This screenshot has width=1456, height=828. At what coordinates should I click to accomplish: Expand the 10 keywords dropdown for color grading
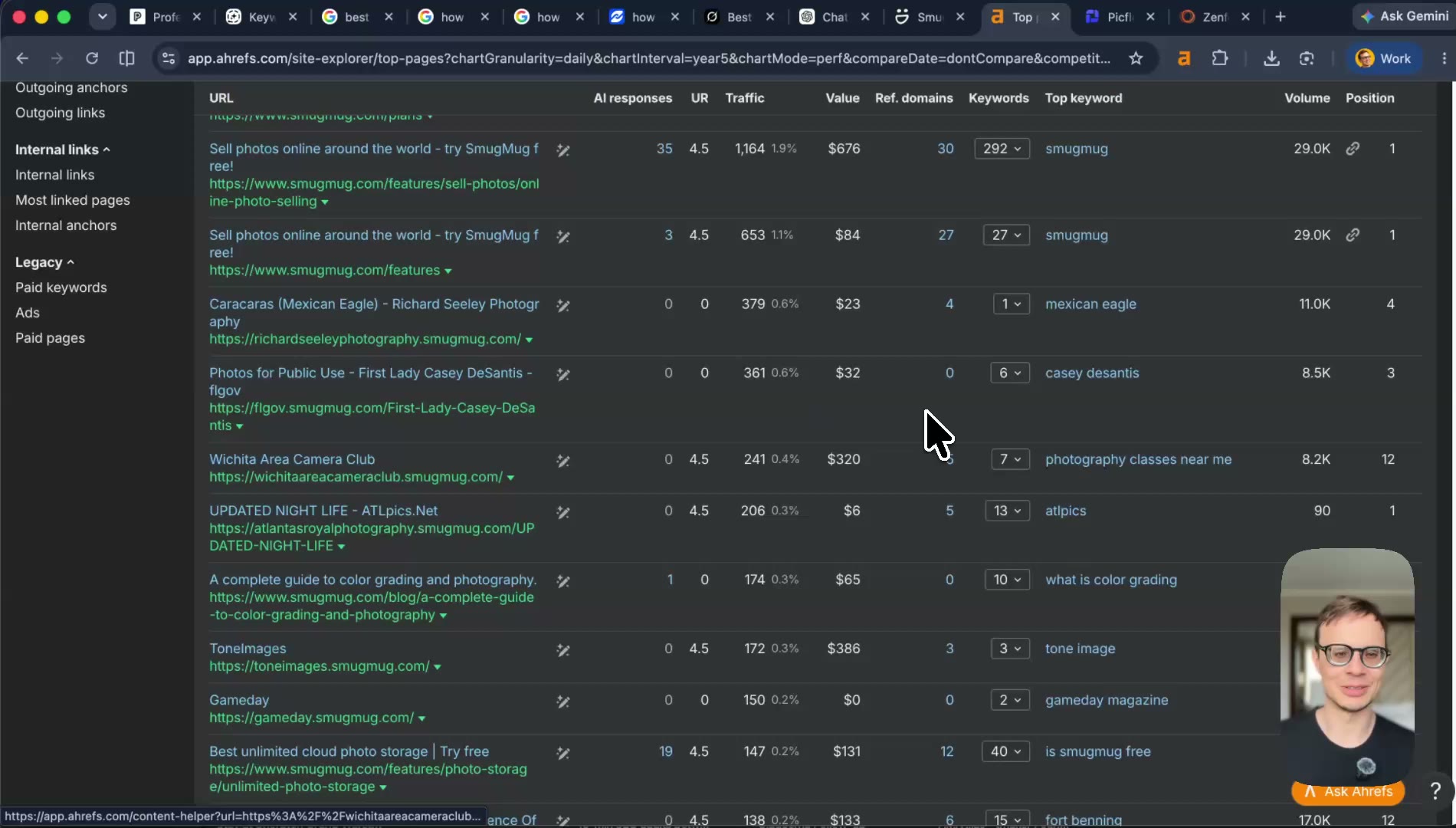point(1007,580)
